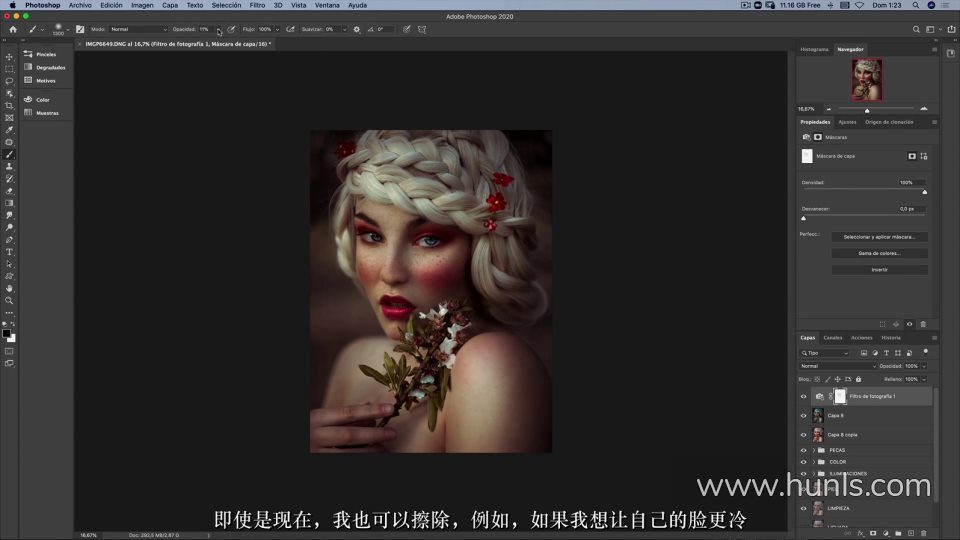Hide the PECAS group
Image resolution: width=960 pixels, height=540 pixels.
(803, 450)
